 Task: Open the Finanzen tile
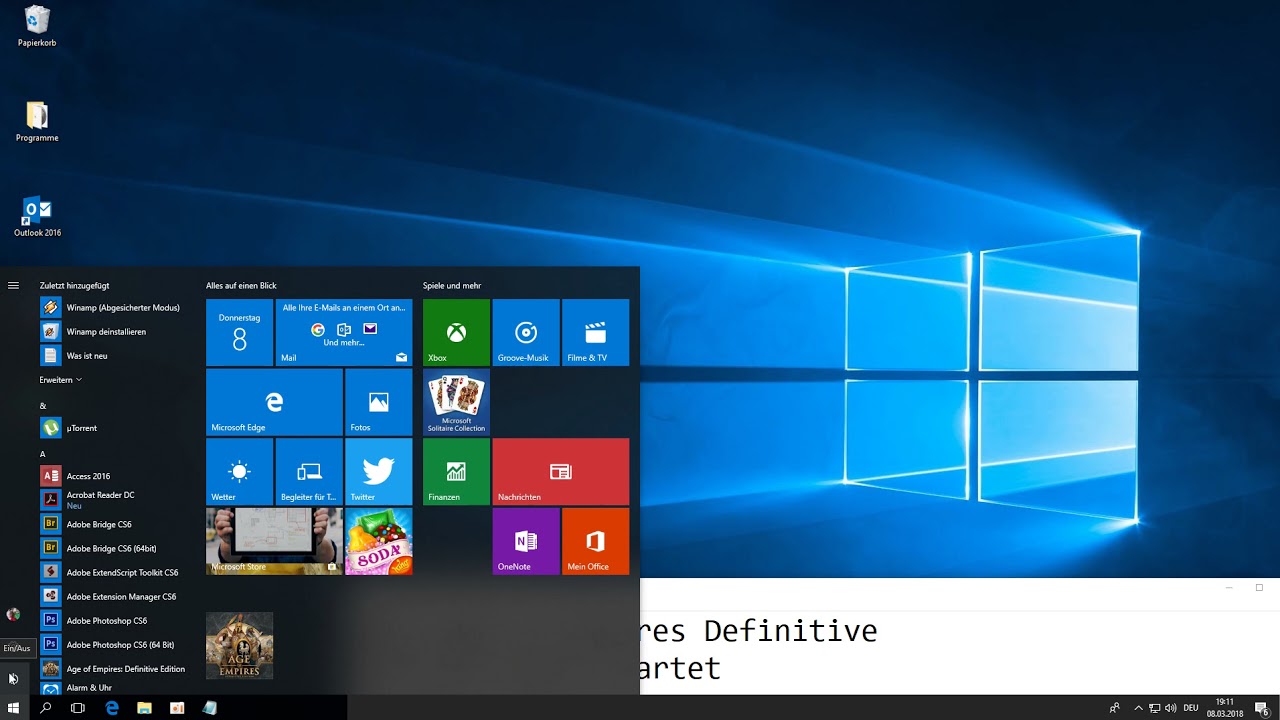456,471
